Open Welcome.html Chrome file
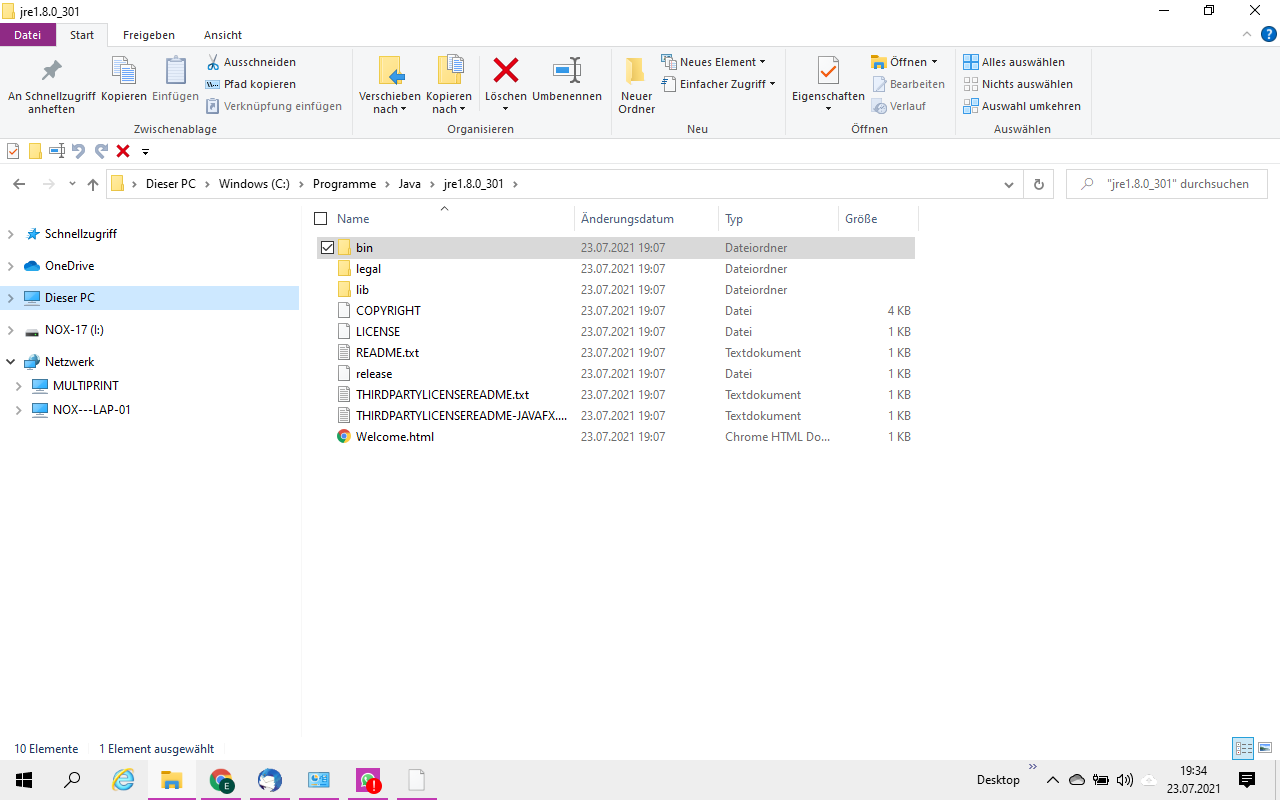 (x=394, y=437)
